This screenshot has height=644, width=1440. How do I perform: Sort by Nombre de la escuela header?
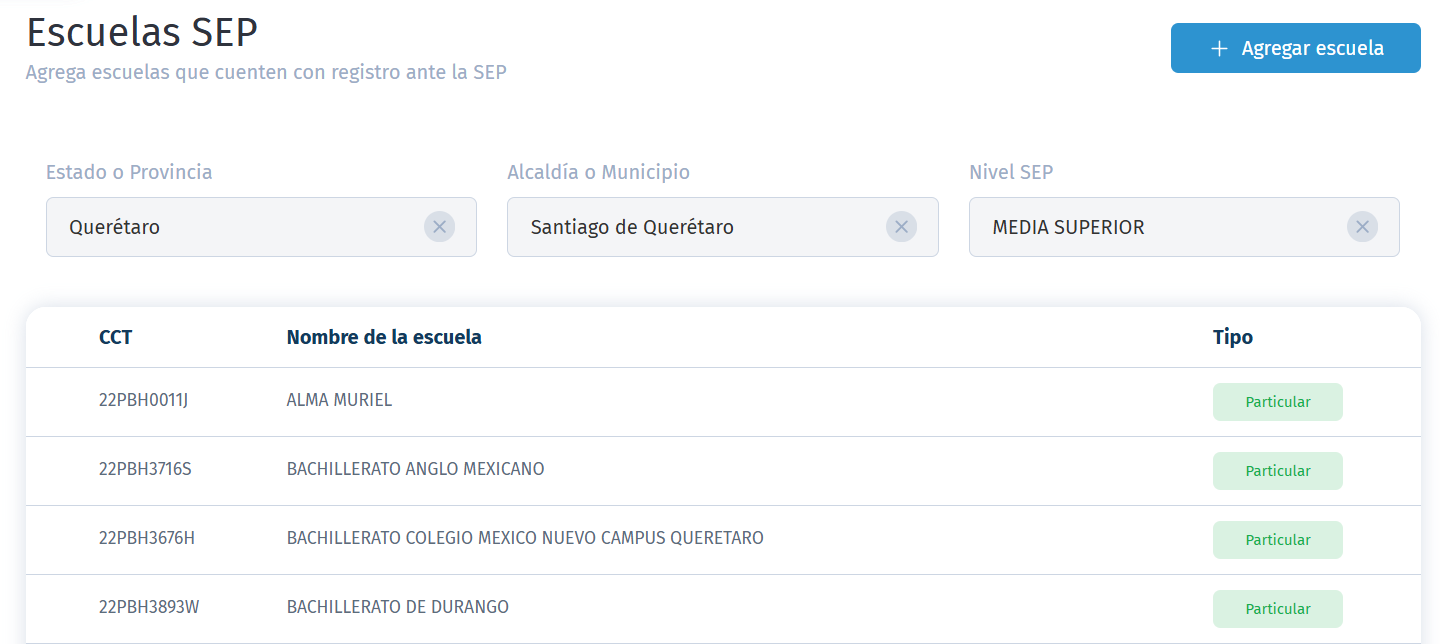[384, 337]
